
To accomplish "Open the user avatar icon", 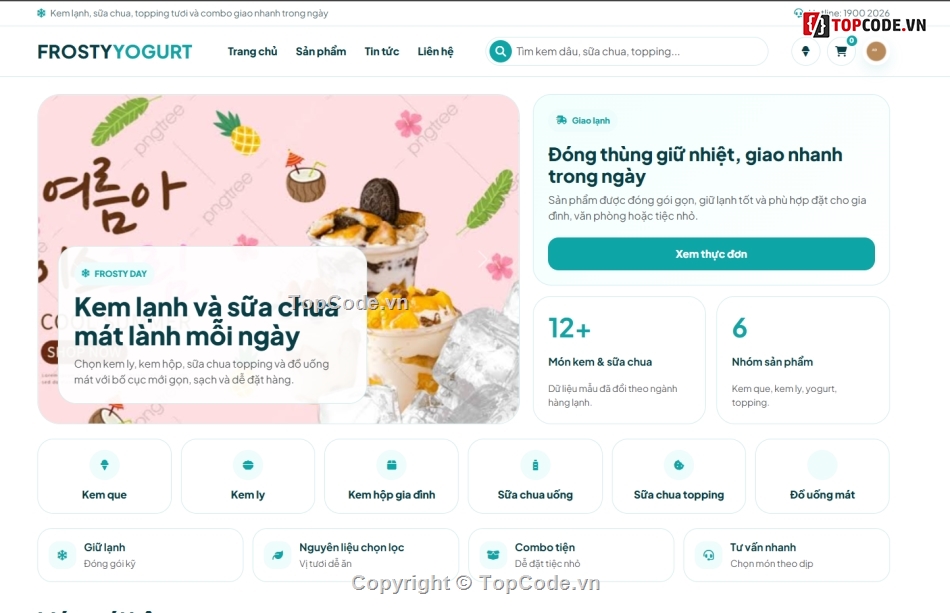I will [875, 51].
